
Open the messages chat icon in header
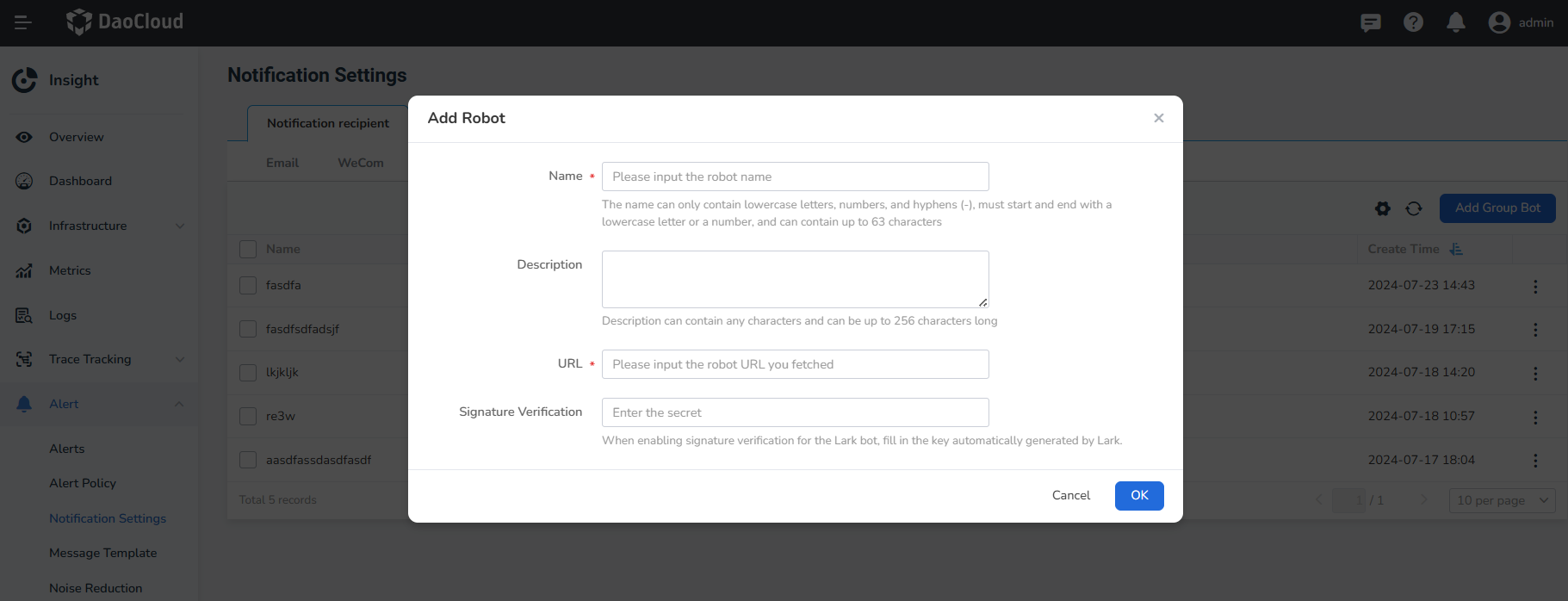click(1370, 22)
